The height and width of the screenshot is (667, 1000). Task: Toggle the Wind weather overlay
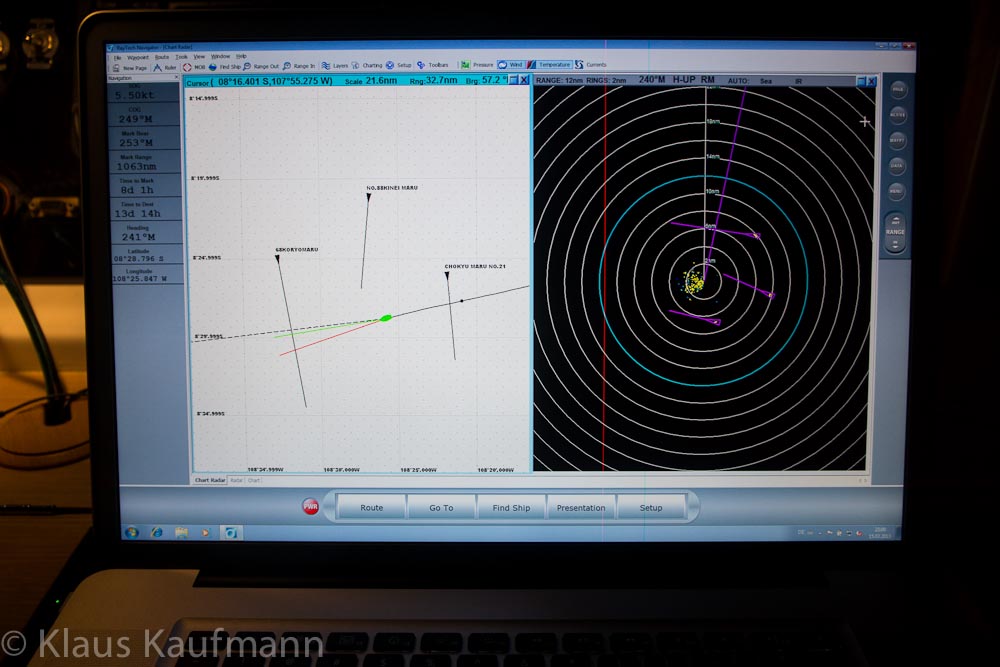tap(511, 64)
